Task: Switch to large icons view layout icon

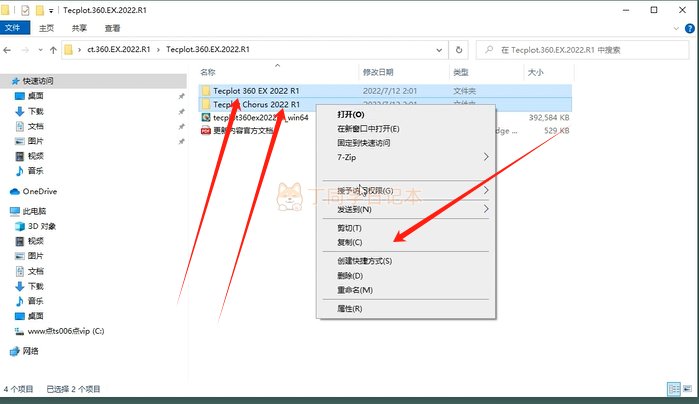Action: coord(687,389)
